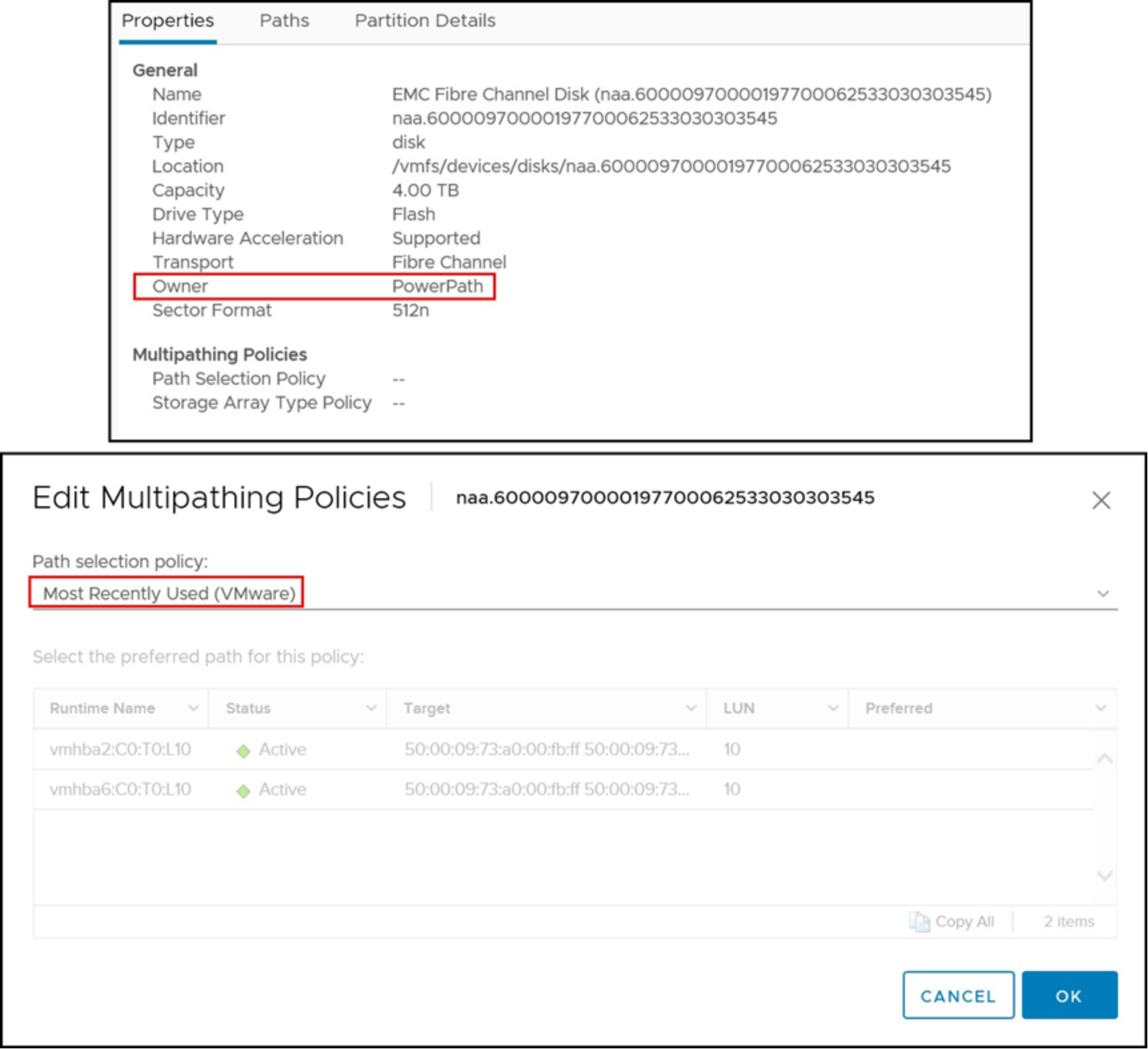Click the Location path /vmfs/devices/disks value
The width and height of the screenshot is (1148, 1049).
pos(671,166)
